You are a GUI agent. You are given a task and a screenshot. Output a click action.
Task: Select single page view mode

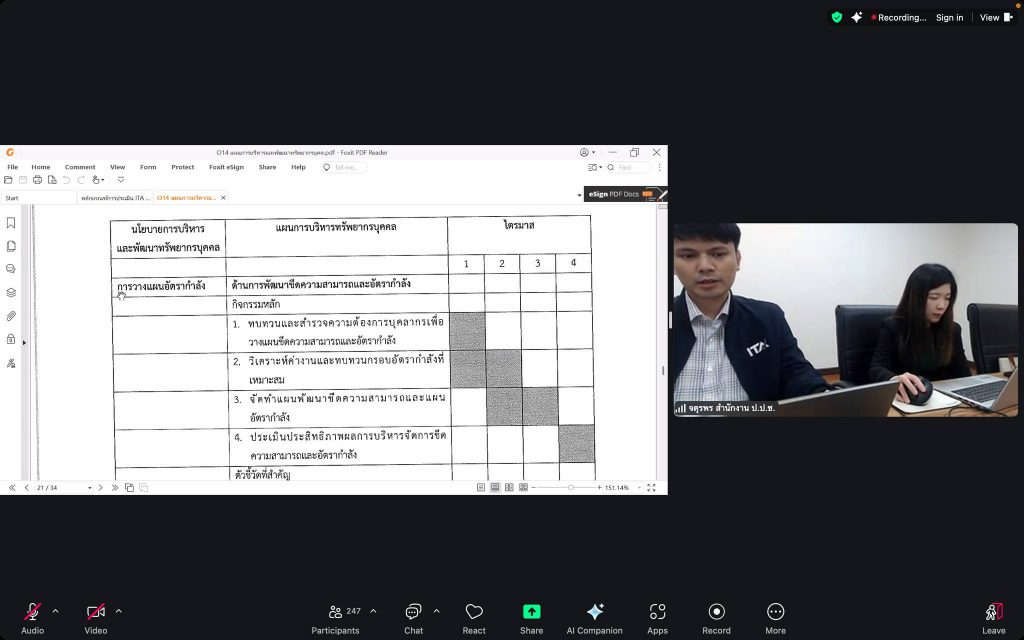481,488
